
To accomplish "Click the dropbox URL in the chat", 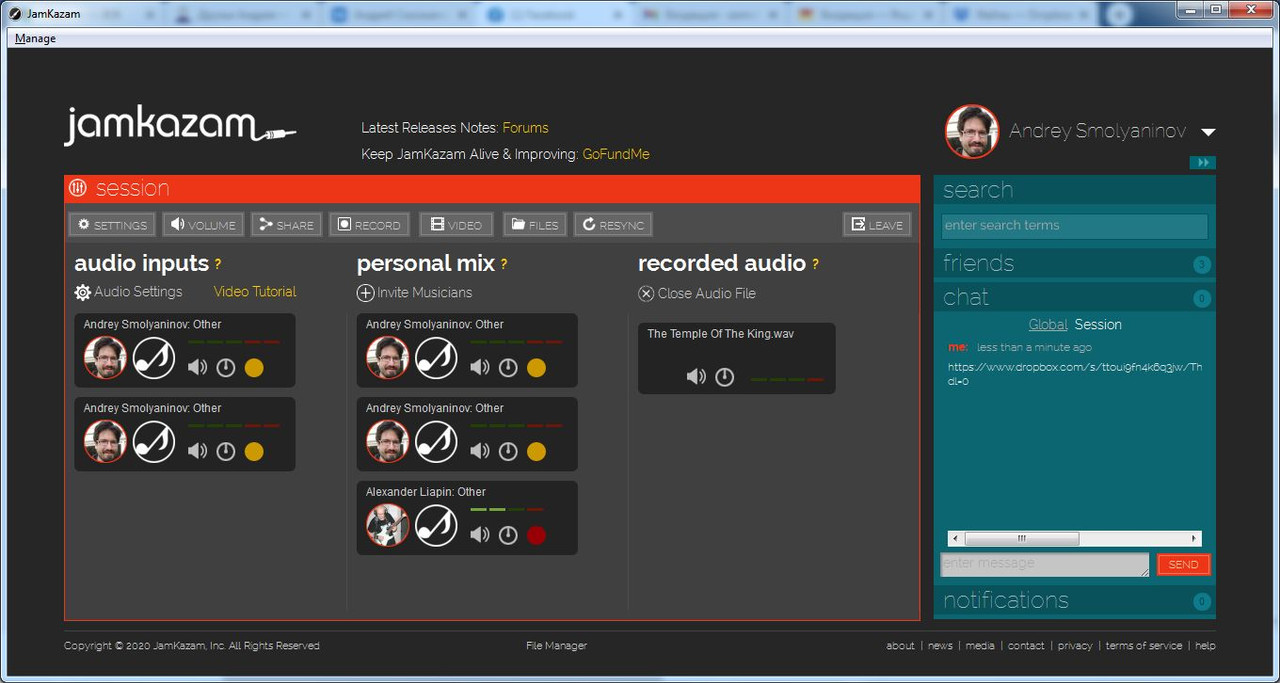I will coord(1075,374).
